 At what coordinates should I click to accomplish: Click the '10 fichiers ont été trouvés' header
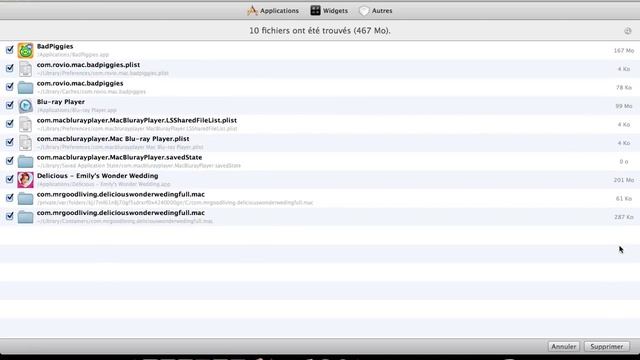coord(320,31)
